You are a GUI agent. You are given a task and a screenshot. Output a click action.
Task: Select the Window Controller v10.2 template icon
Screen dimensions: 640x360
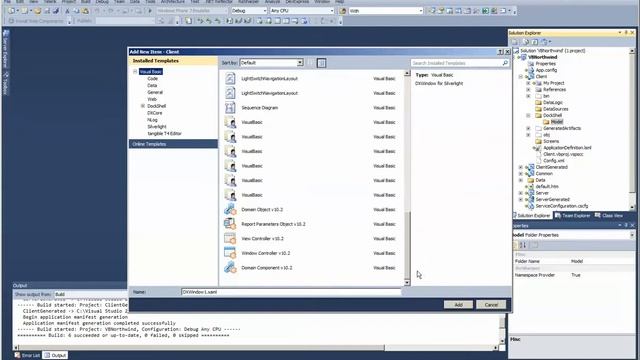click(230, 253)
